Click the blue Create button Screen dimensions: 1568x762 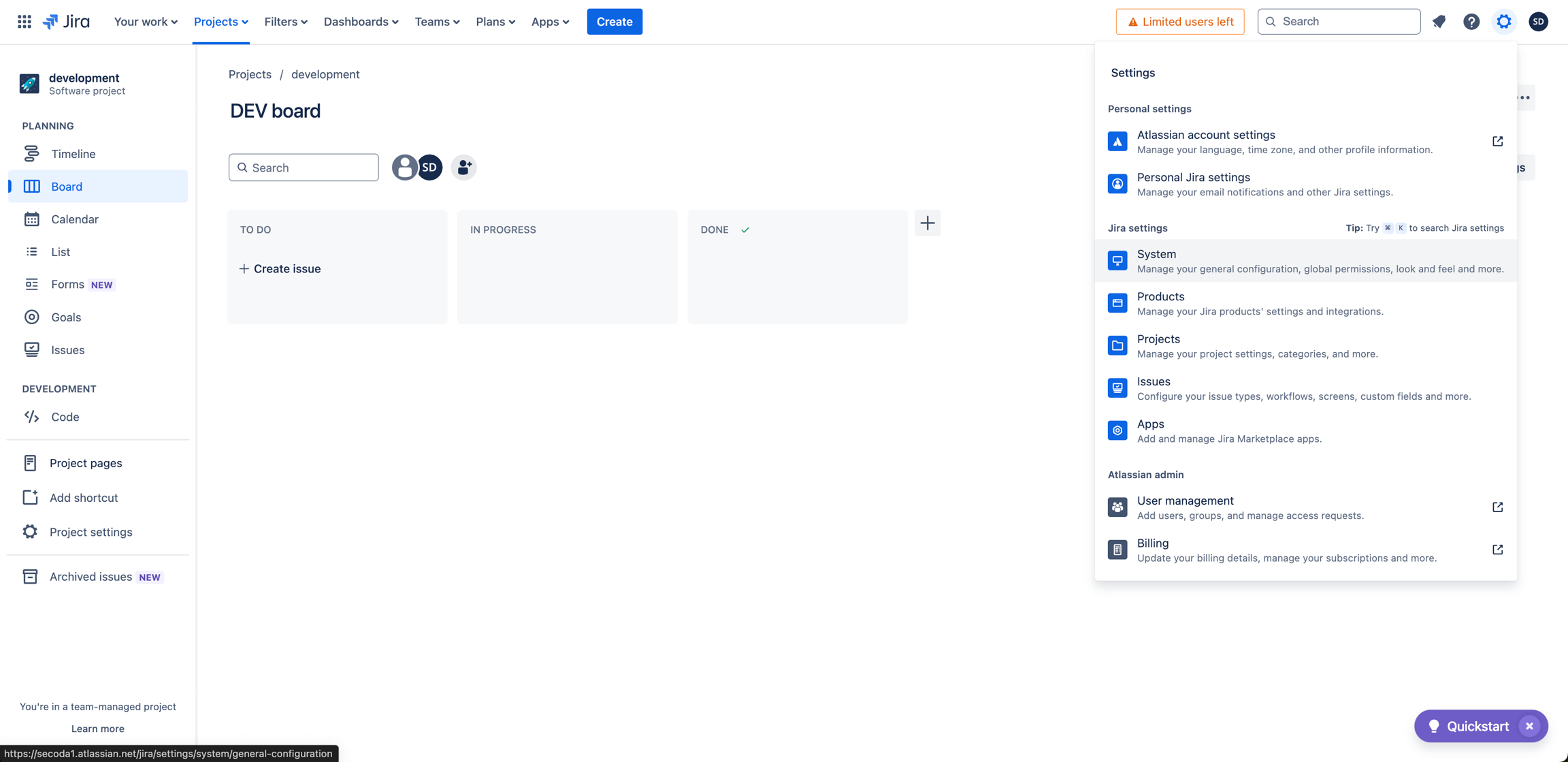pos(615,22)
